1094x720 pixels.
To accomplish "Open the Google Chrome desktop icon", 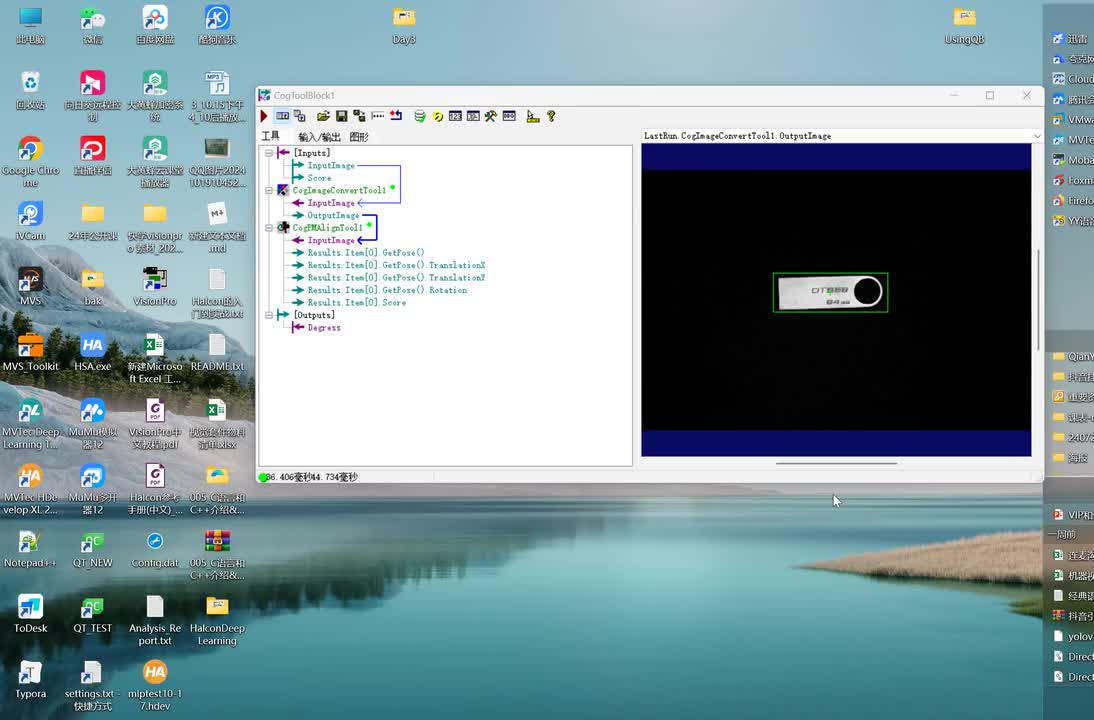I will coord(31,162).
